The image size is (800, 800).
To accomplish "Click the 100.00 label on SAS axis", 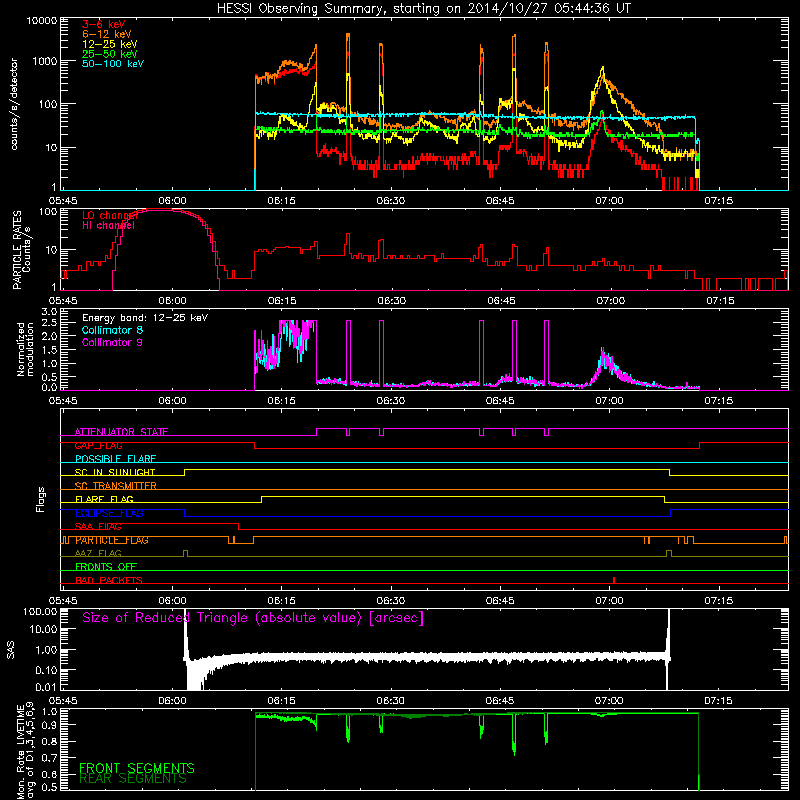I will click(40, 612).
